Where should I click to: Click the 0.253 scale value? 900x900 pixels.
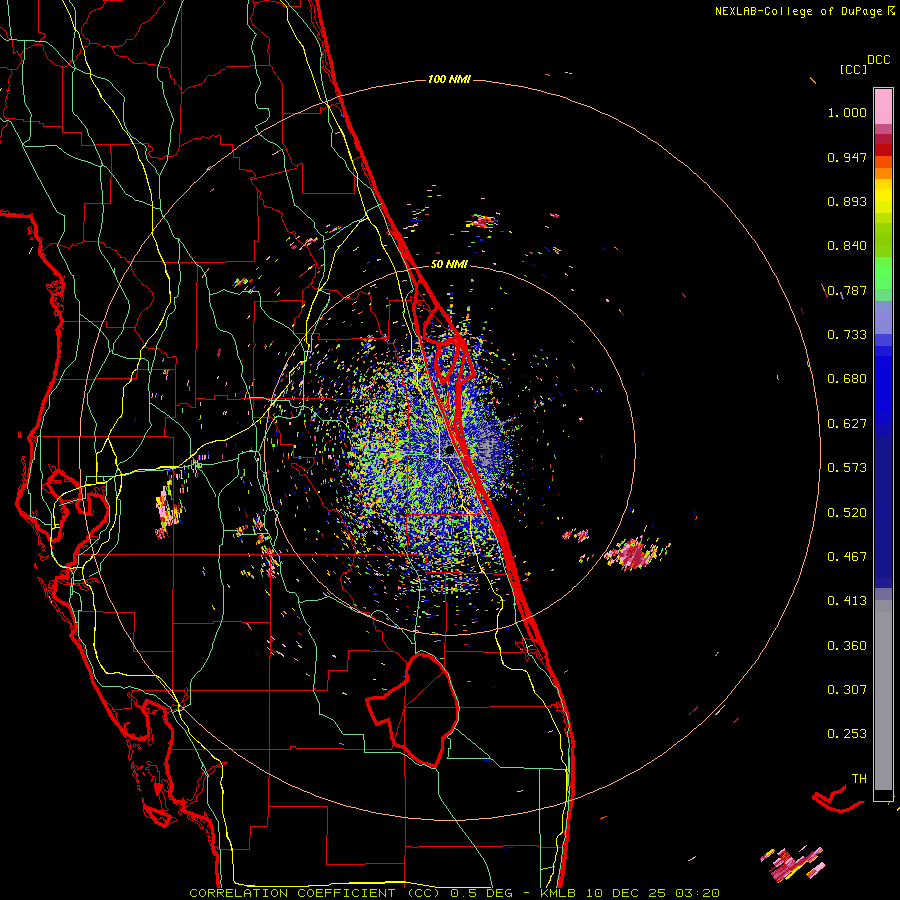click(847, 734)
